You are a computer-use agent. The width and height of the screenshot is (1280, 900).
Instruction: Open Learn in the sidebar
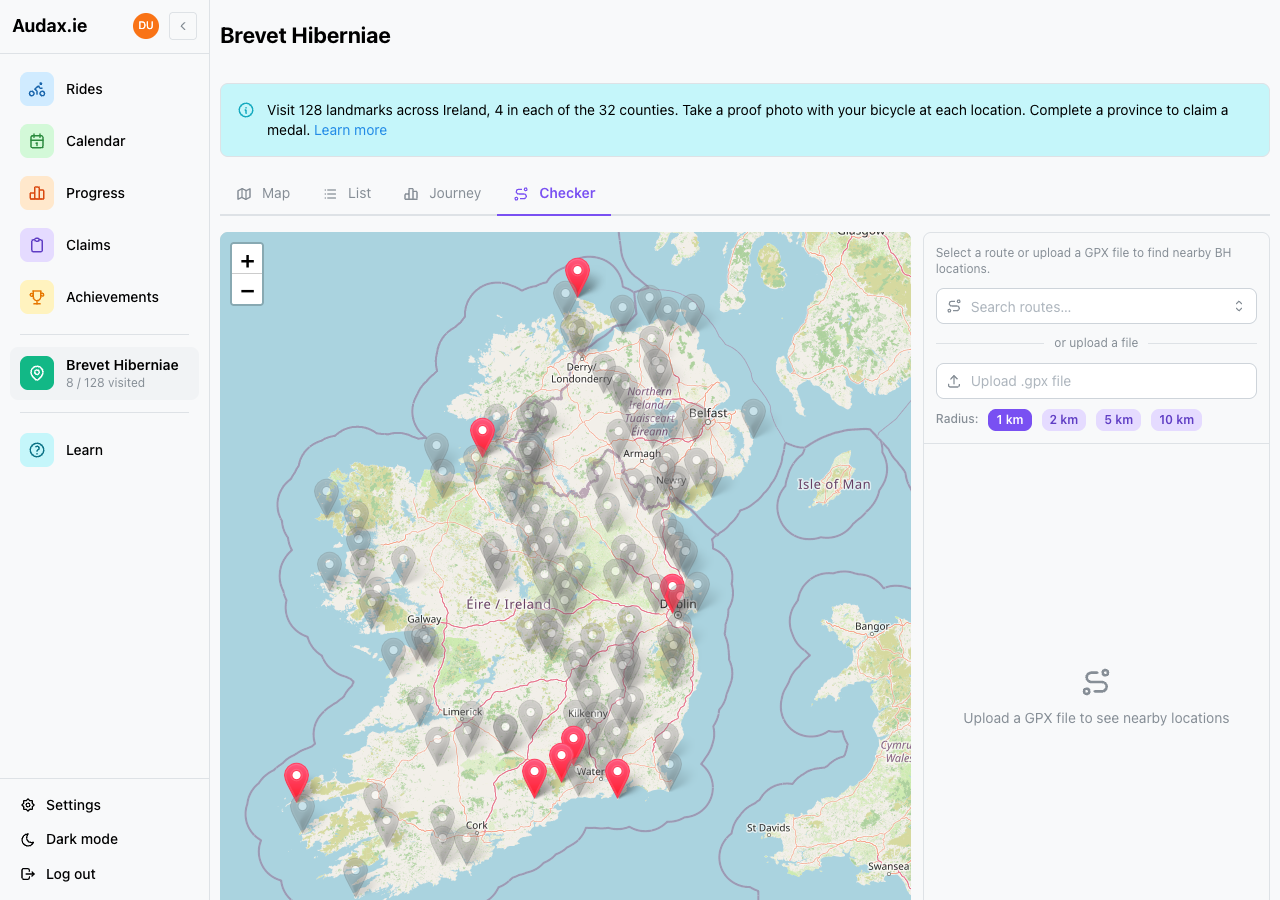point(104,450)
